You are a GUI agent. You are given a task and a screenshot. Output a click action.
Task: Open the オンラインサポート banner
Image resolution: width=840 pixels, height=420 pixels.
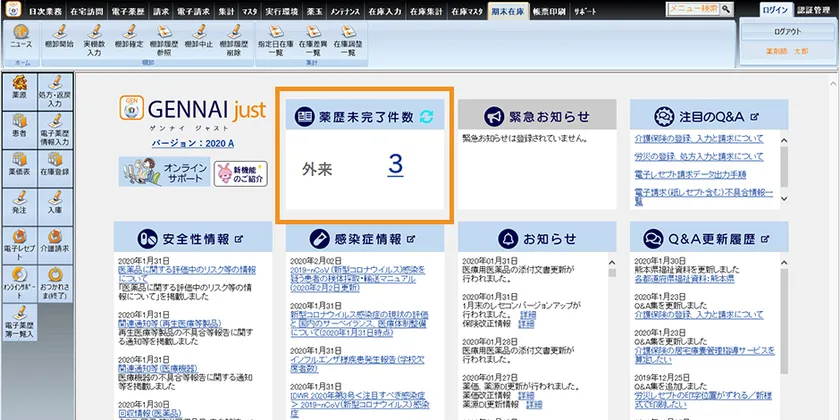(164, 172)
